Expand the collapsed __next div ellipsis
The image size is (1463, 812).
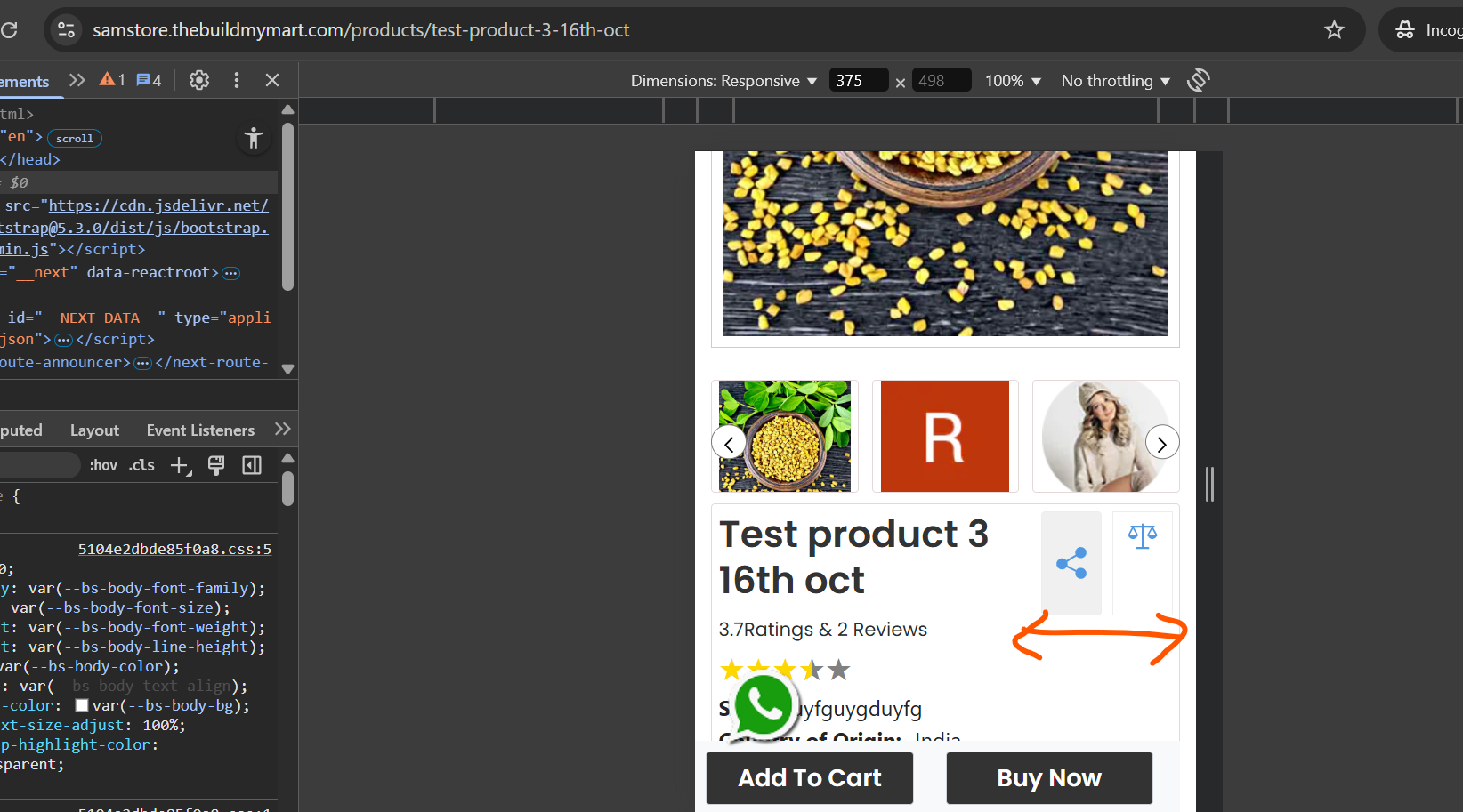(x=231, y=273)
